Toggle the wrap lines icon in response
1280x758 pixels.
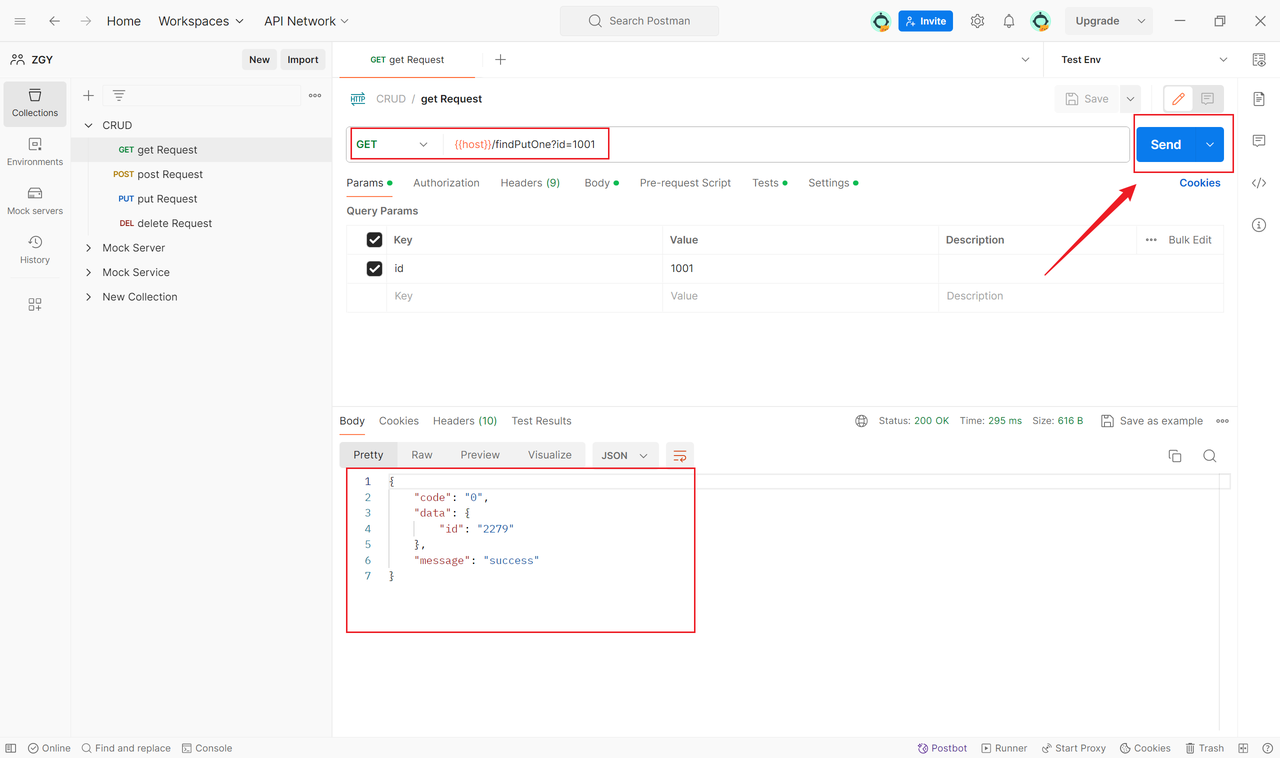[680, 456]
